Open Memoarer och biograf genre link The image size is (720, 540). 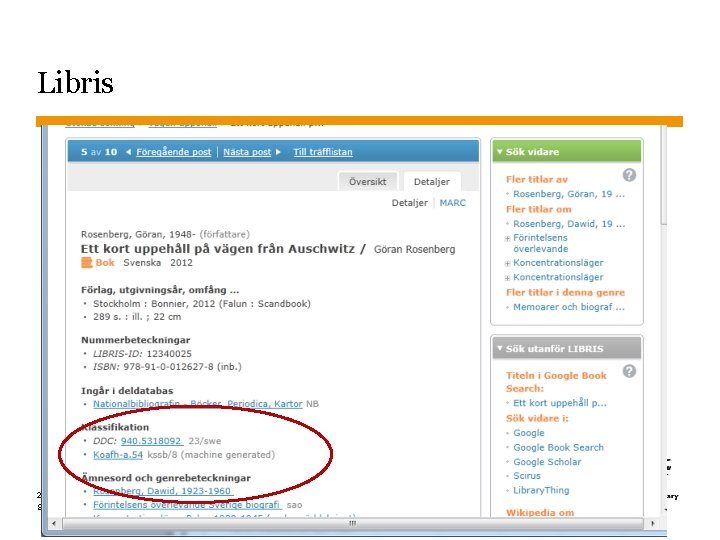coord(568,307)
